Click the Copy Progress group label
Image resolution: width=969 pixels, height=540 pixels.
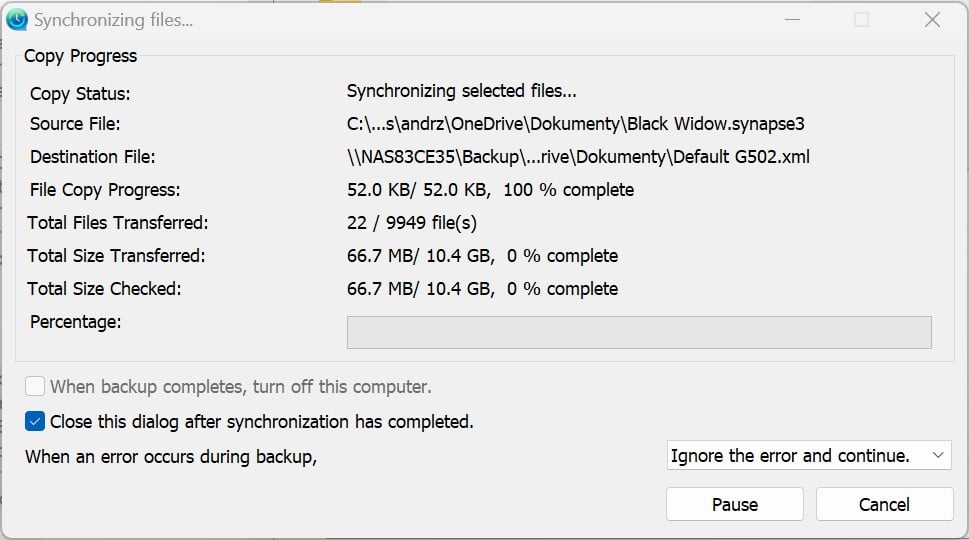tap(80, 56)
